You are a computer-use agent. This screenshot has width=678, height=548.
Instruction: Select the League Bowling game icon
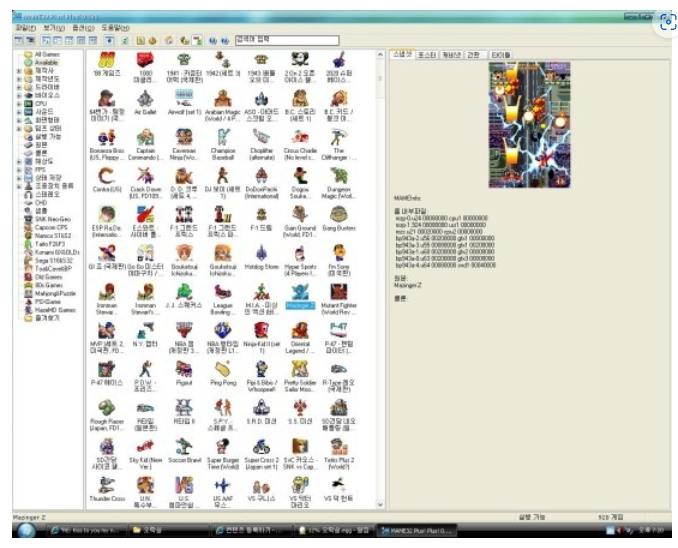tap(223, 299)
